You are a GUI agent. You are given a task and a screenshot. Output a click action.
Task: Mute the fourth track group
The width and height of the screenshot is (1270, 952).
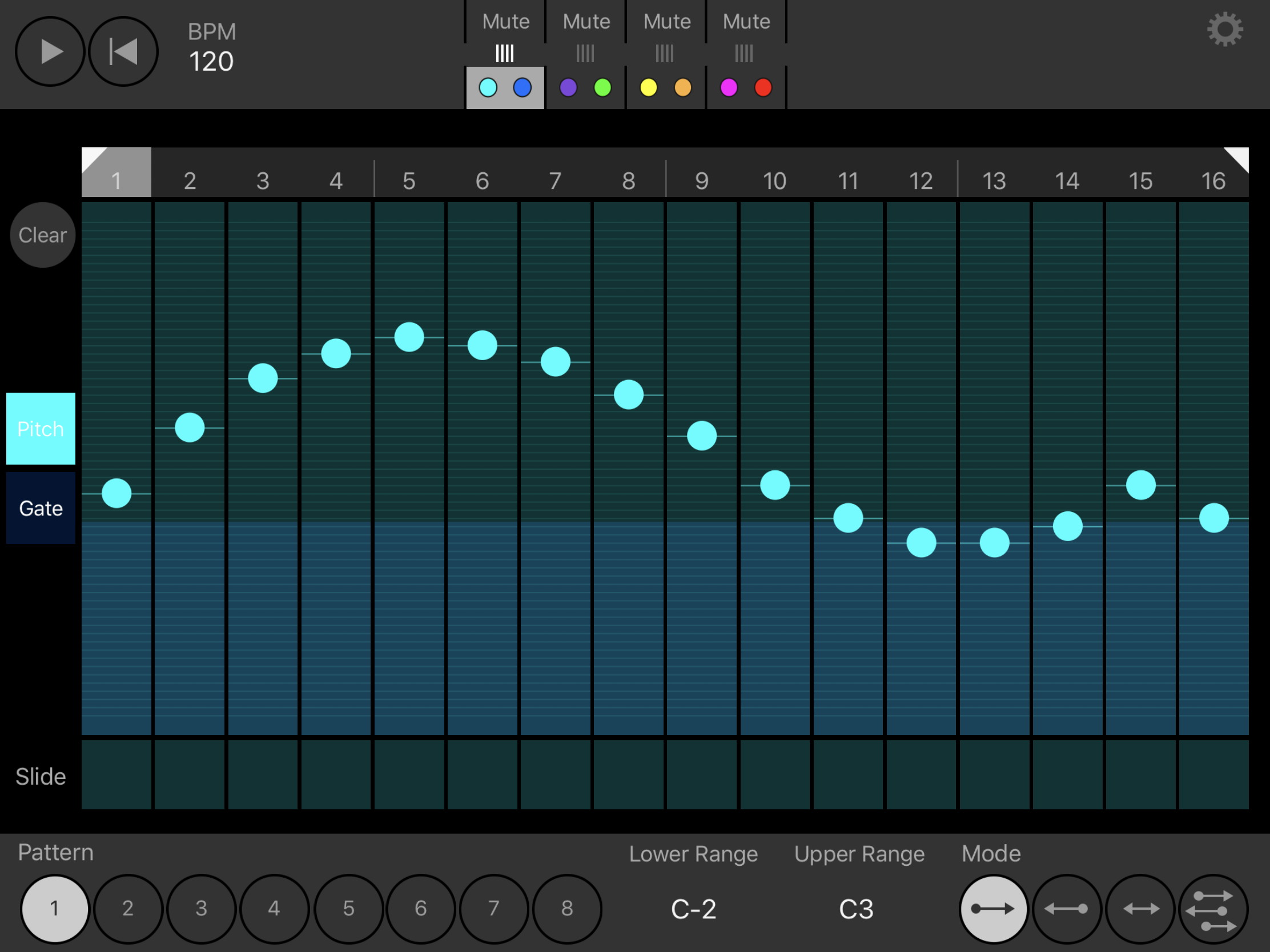746,22
